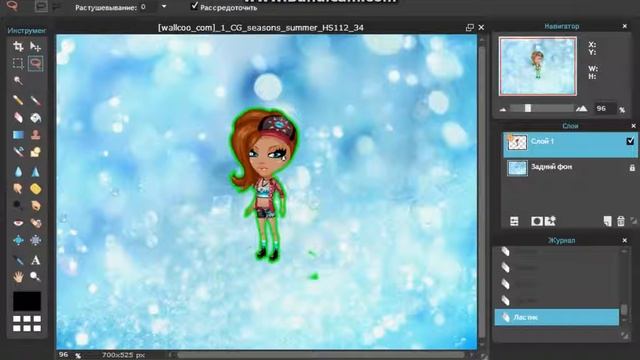640x360 pixels.
Task: Select the Gradient tool
Action: click(x=18, y=135)
